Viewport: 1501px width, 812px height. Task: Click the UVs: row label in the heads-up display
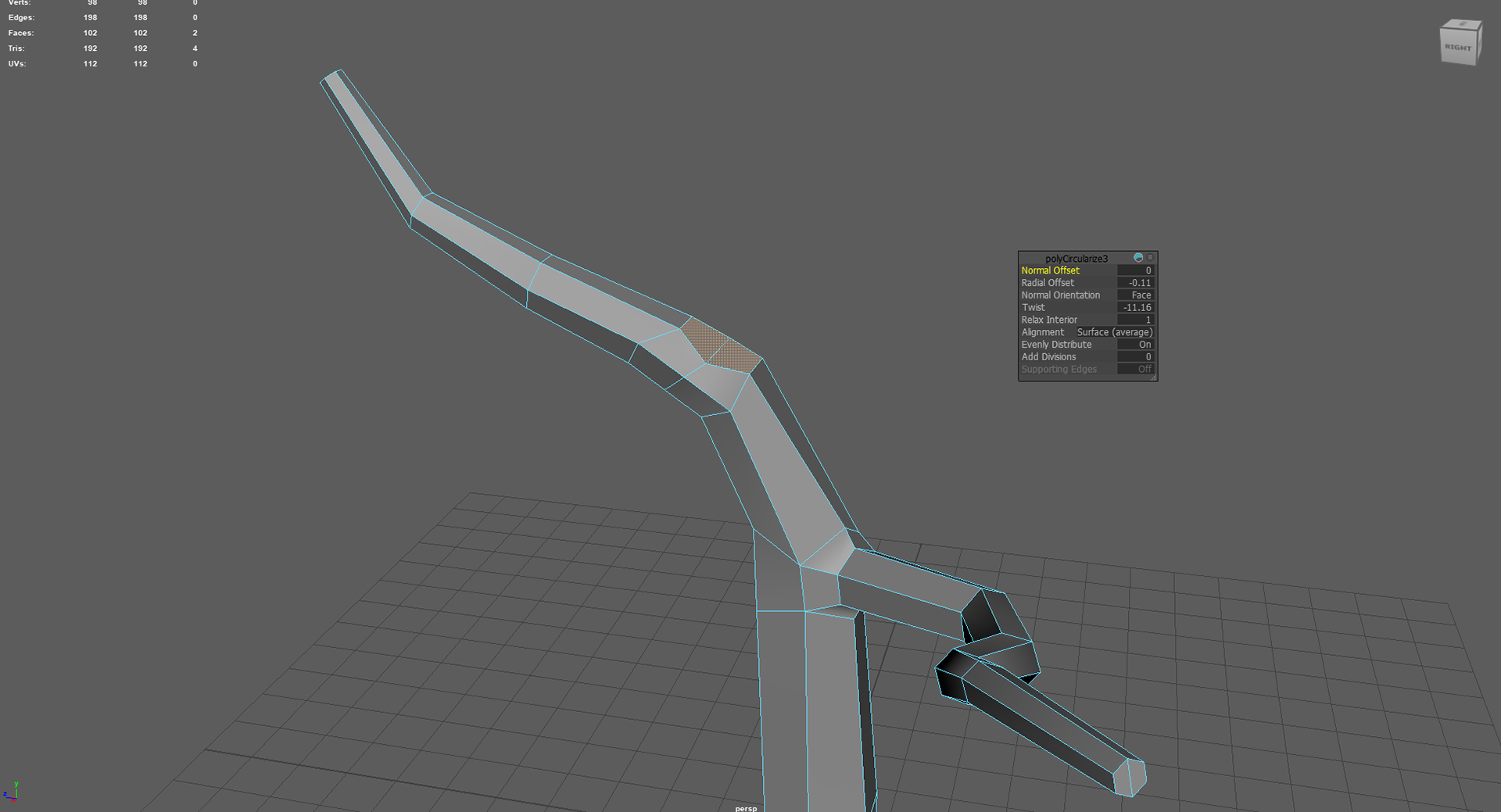click(x=16, y=64)
